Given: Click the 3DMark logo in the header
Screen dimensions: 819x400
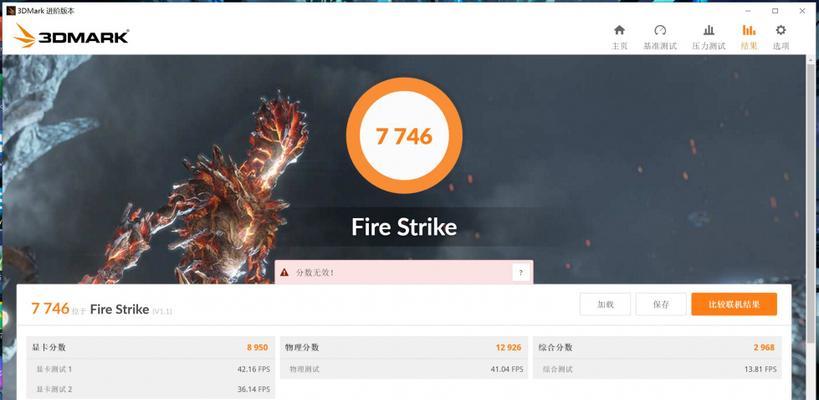Looking at the screenshot, I should click(72, 36).
